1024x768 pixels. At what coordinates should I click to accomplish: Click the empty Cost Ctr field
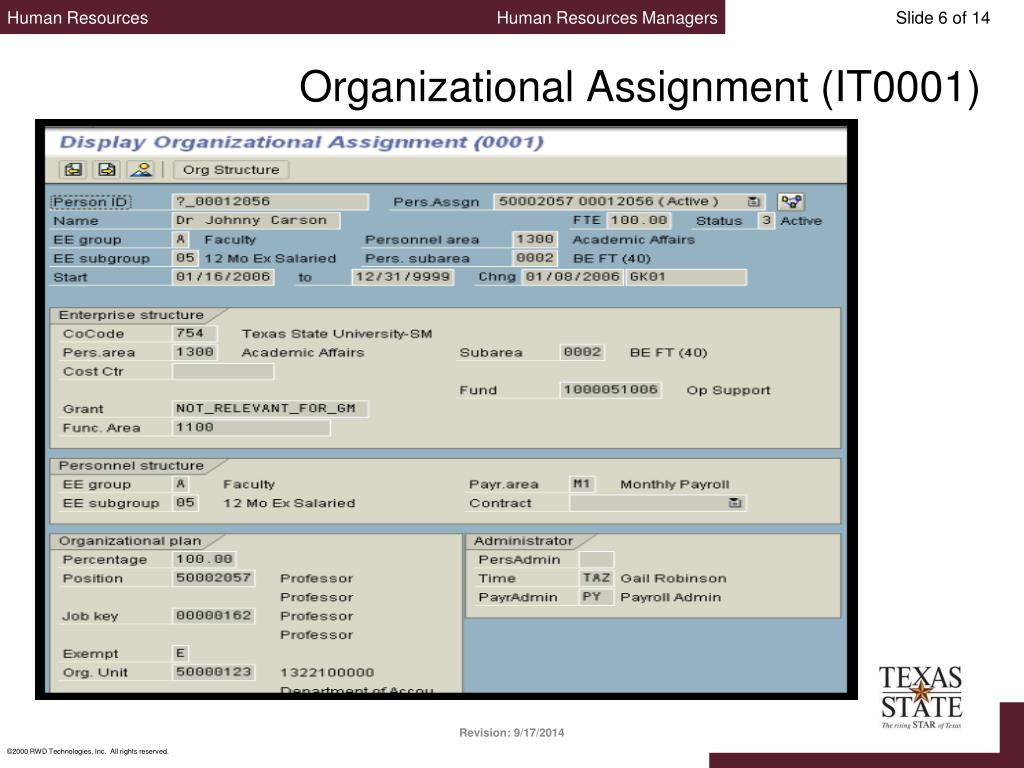click(223, 372)
